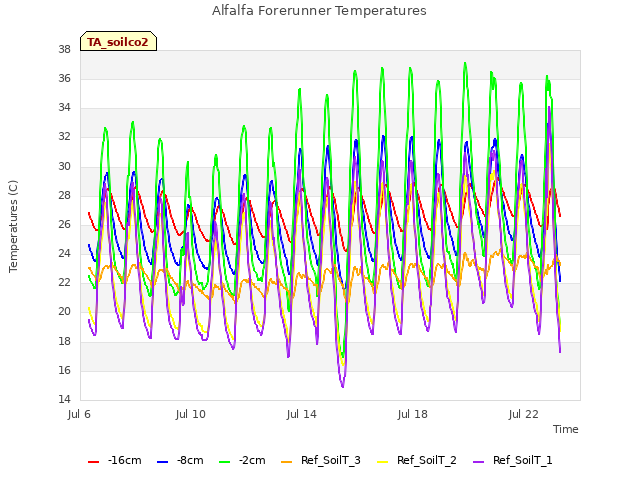Toggle the -2cm series in legend
Image resolution: width=640 pixels, height=480 pixels.
coord(242,461)
